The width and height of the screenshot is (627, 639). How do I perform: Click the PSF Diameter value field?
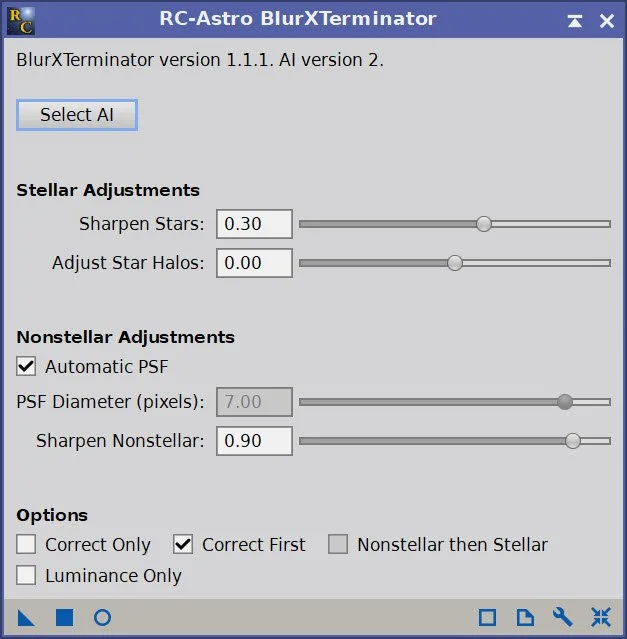(x=254, y=402)
